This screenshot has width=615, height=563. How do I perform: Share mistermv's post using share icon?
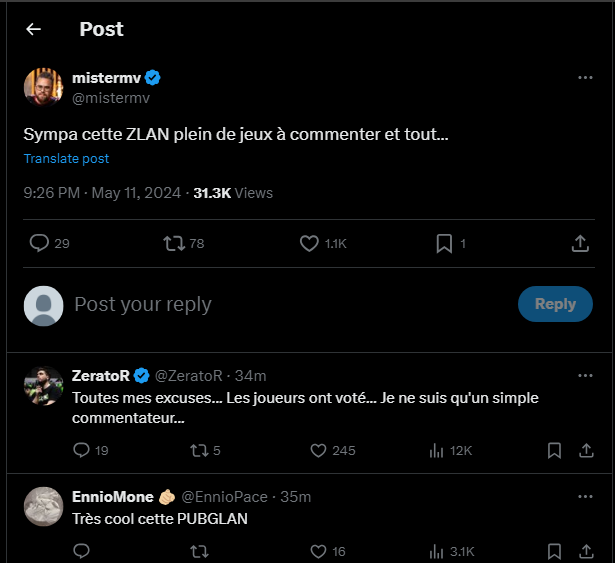pos(580,243)
